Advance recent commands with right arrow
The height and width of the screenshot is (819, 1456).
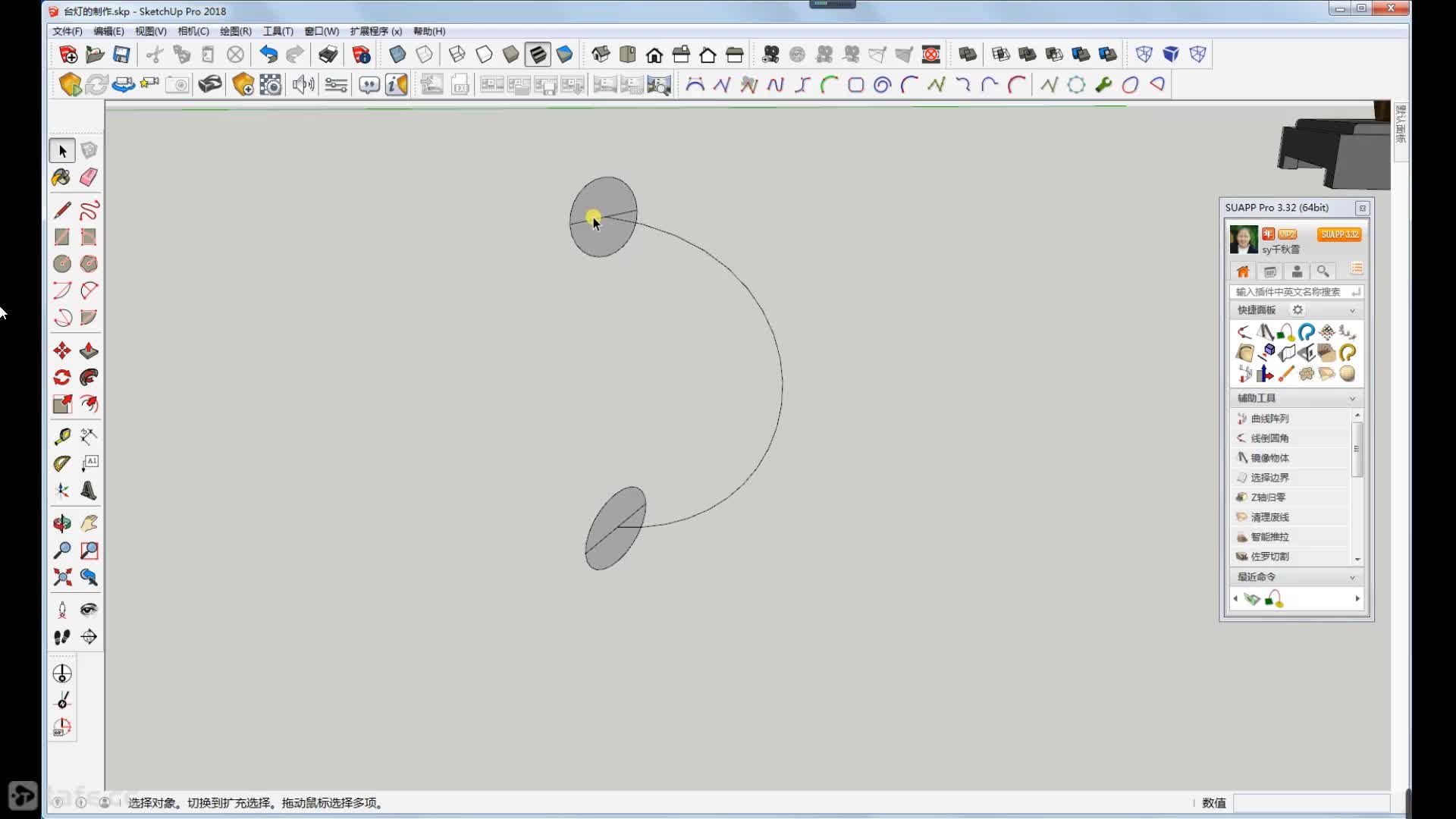point(1357,599)
